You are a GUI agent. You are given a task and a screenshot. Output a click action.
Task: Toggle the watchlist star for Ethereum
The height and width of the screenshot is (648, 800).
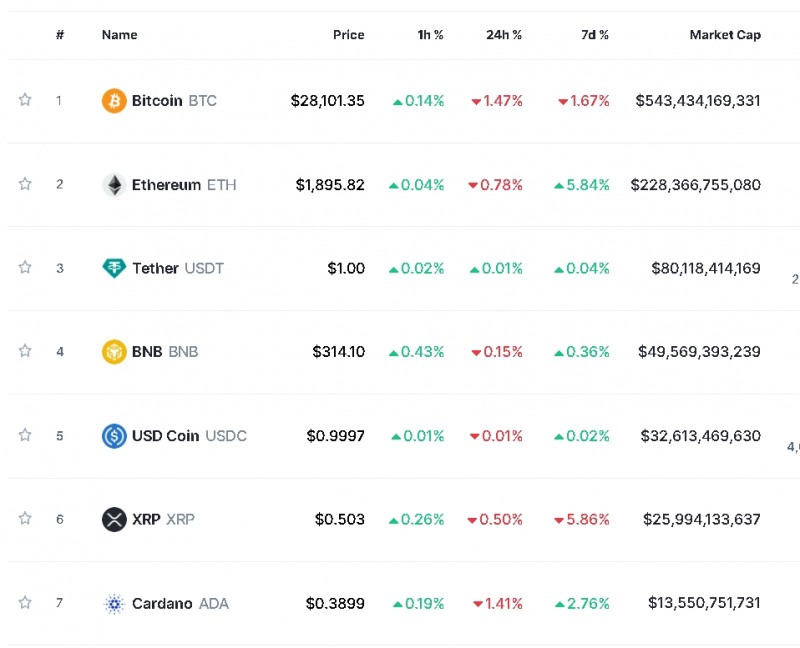[25, 184]
